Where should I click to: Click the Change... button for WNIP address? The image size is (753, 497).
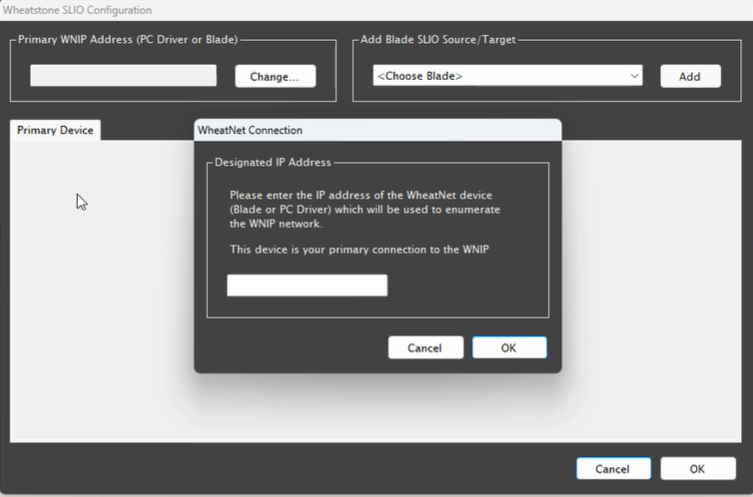[x=275, y=76]
